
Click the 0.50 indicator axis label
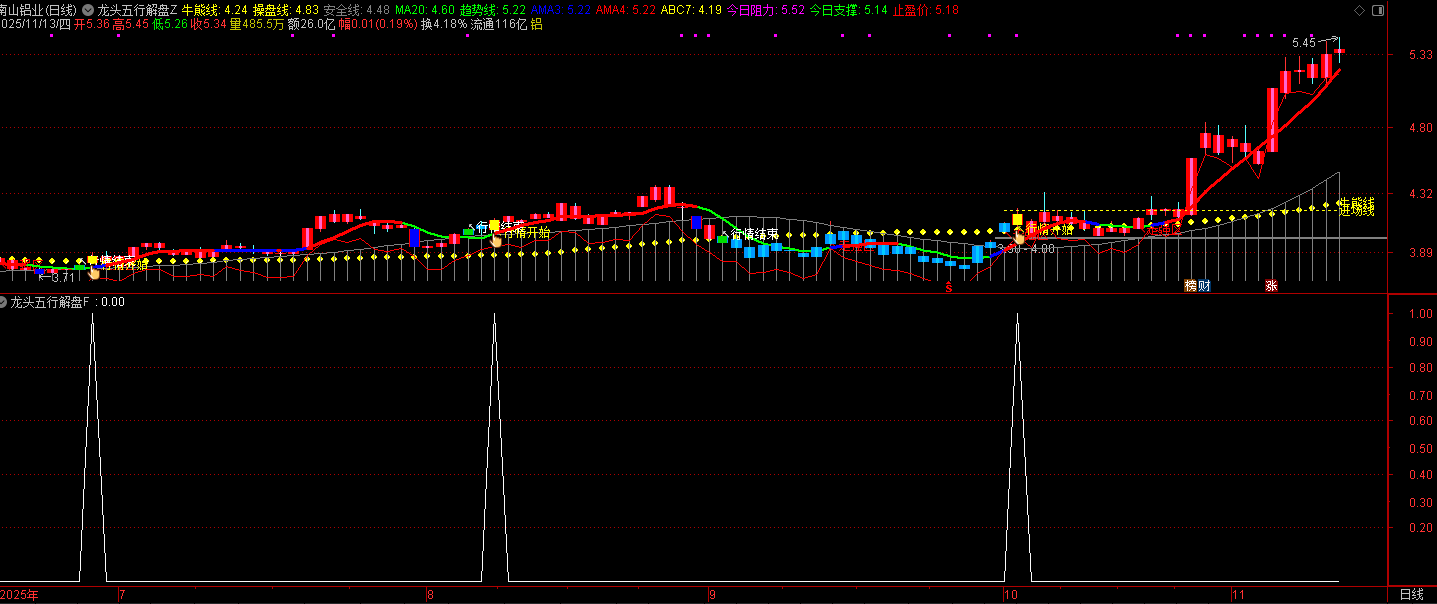(x=1420, y=448)
